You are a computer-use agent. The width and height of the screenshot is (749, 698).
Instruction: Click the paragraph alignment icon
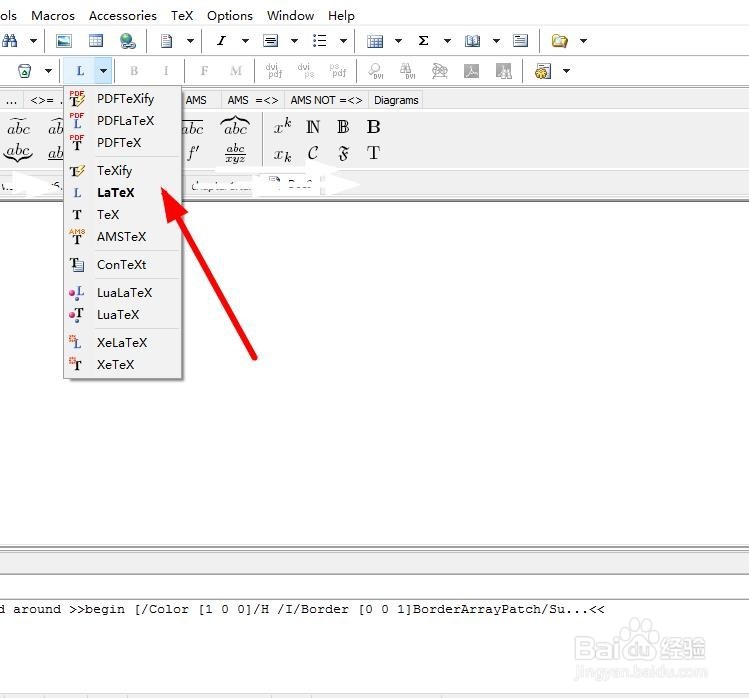[270, 41]
